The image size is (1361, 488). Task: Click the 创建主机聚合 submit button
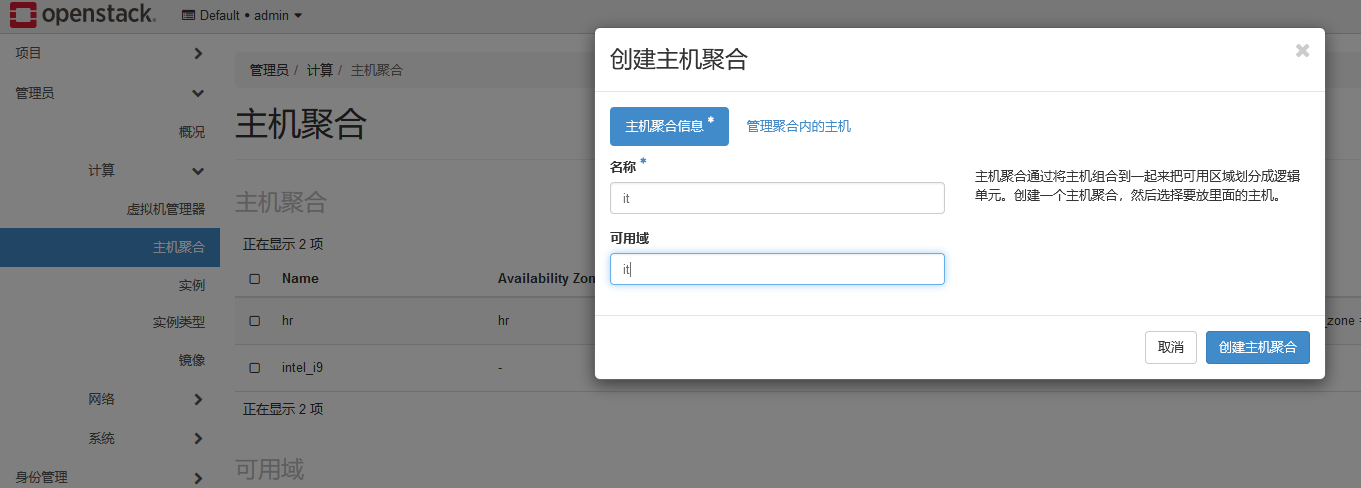tap(1257, 347)
